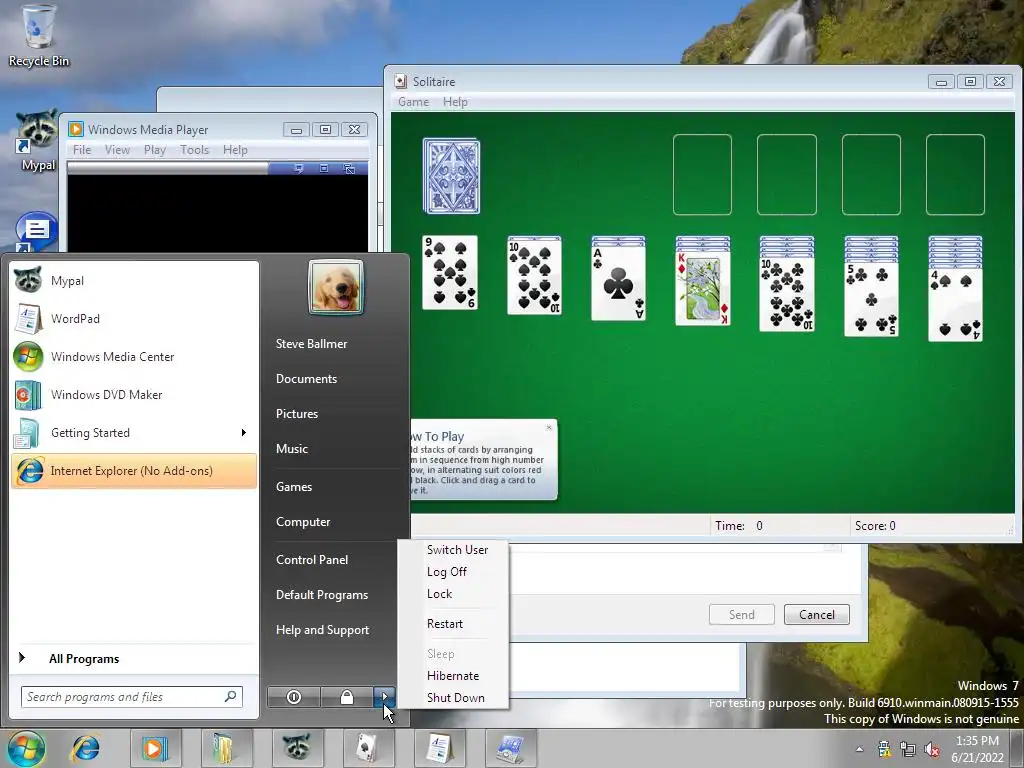Click the search magnifier icon in Start menu
The height and width of the screenshot is (768, 1024).
(231, 697)
